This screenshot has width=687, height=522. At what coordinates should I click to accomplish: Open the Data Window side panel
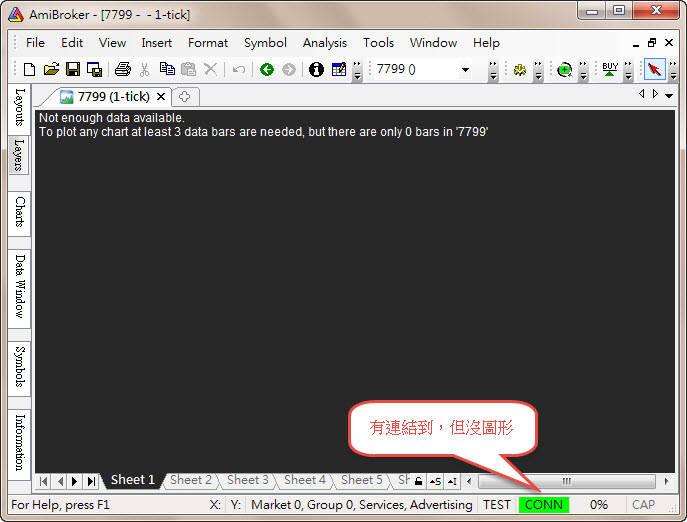pyautogui.click(x=19, y=287)
